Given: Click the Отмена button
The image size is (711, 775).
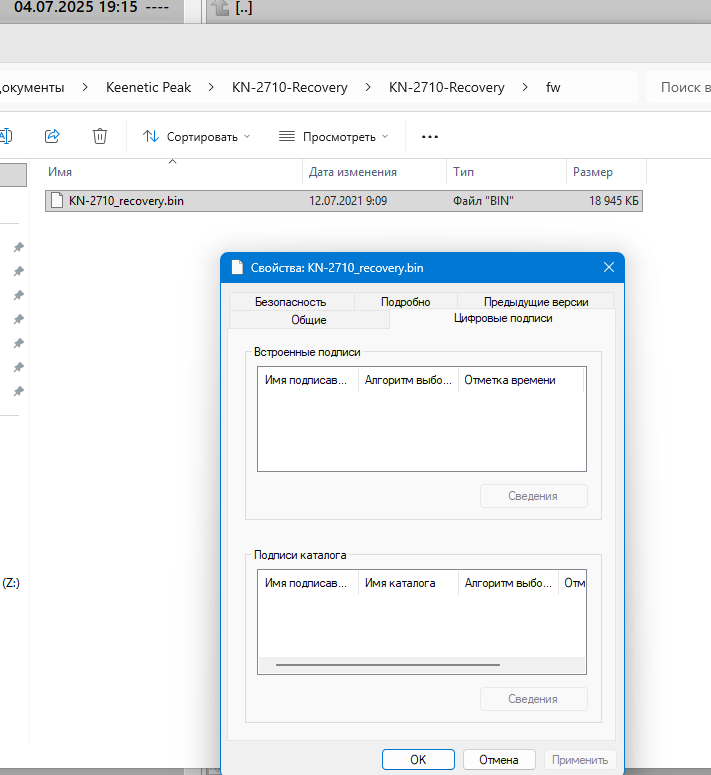Looking at the screenshot, I should (x=498, y=759).
